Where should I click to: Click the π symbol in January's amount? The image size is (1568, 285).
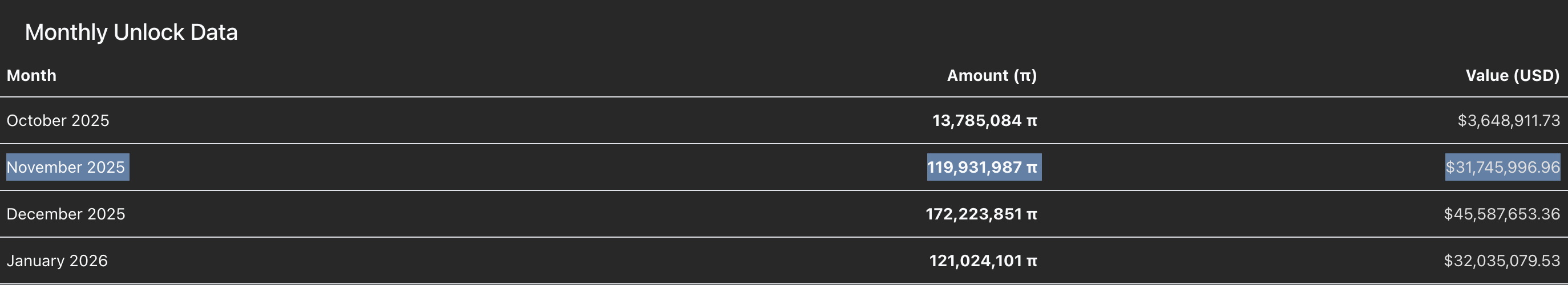pos(1032,261)
